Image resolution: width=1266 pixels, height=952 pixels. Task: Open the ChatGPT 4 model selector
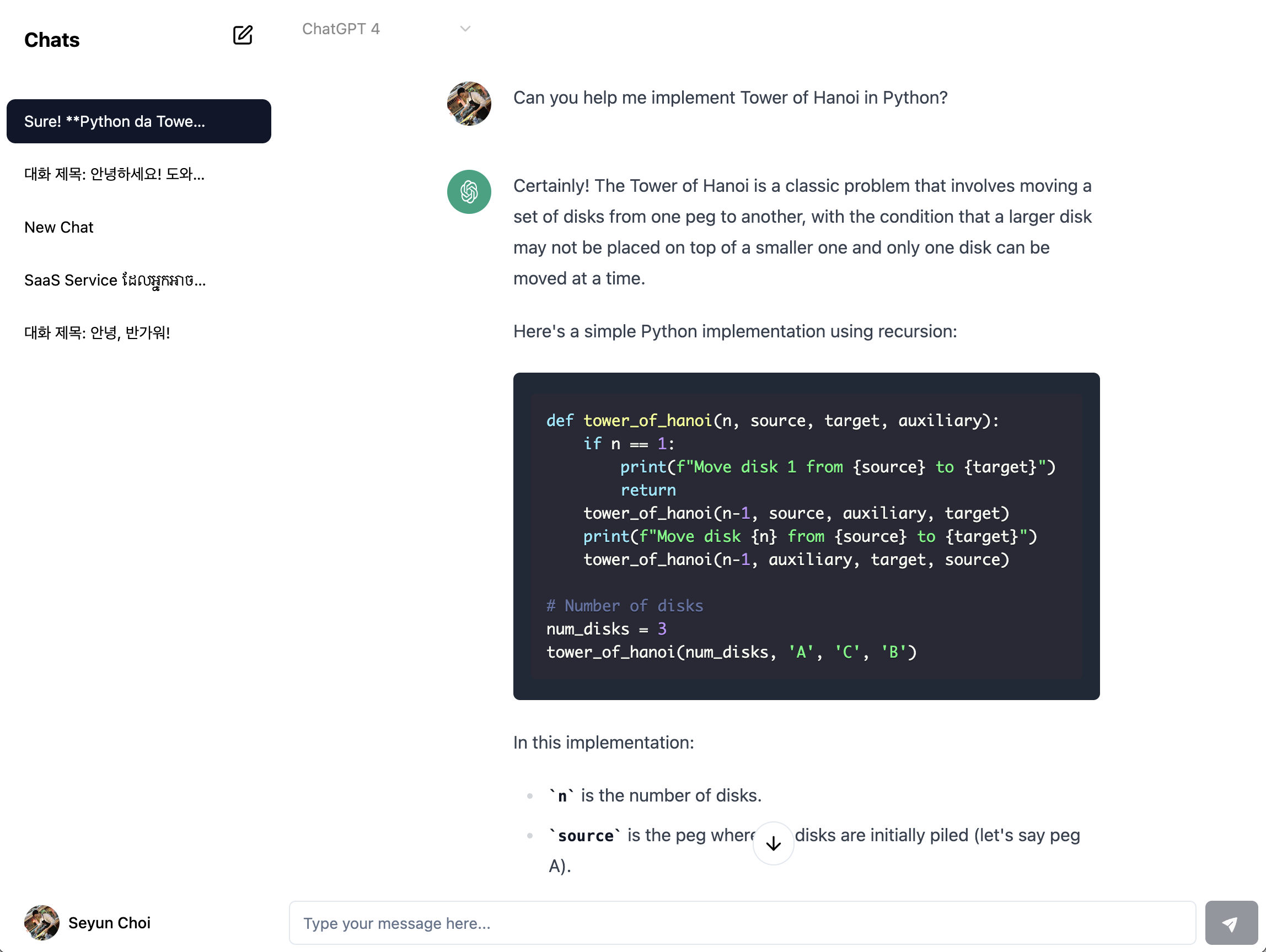tap(387, 29)
